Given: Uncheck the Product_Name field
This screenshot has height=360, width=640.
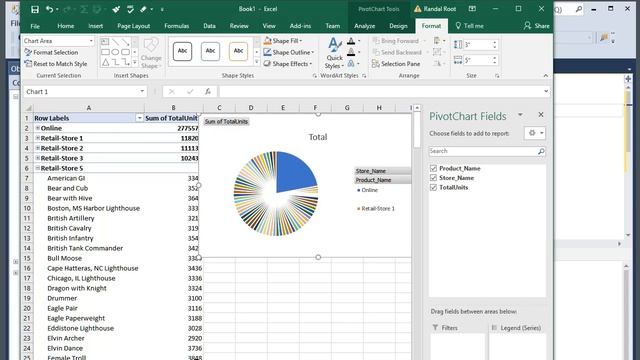Looking at the screenshot, I should coord(433,168).
